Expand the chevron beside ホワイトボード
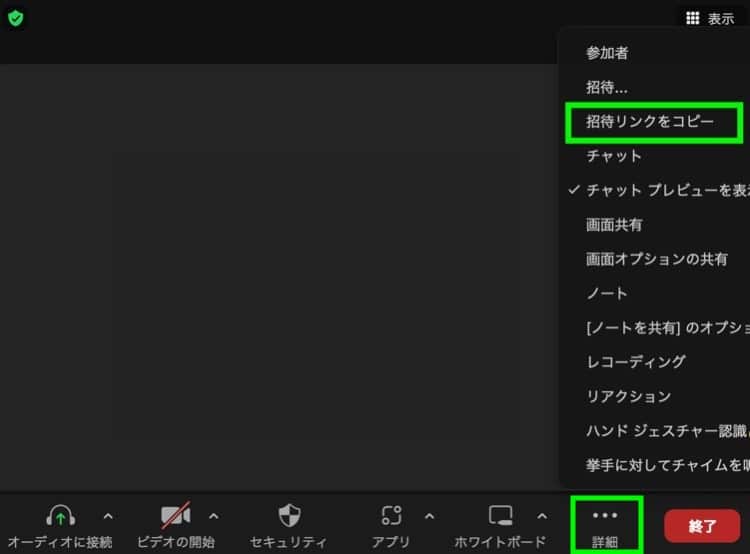Screen dimensions: 750x554 pyautogui.click(x=542, y=516)
